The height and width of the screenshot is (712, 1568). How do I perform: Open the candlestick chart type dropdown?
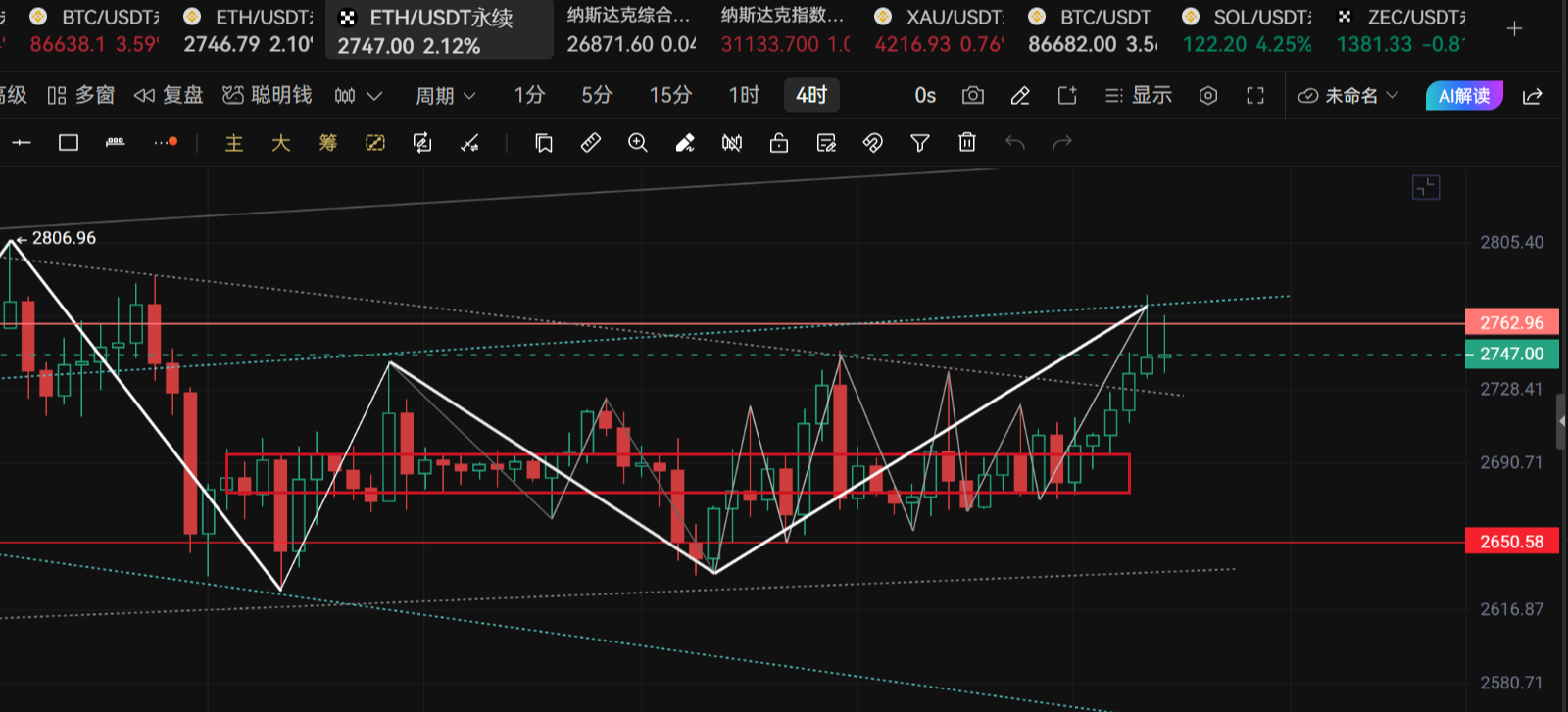click(x=358, y=95)
